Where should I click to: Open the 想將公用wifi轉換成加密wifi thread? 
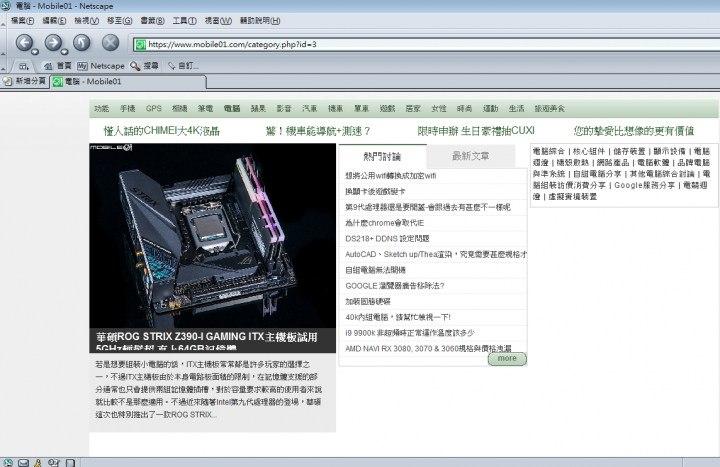point(391,176)
